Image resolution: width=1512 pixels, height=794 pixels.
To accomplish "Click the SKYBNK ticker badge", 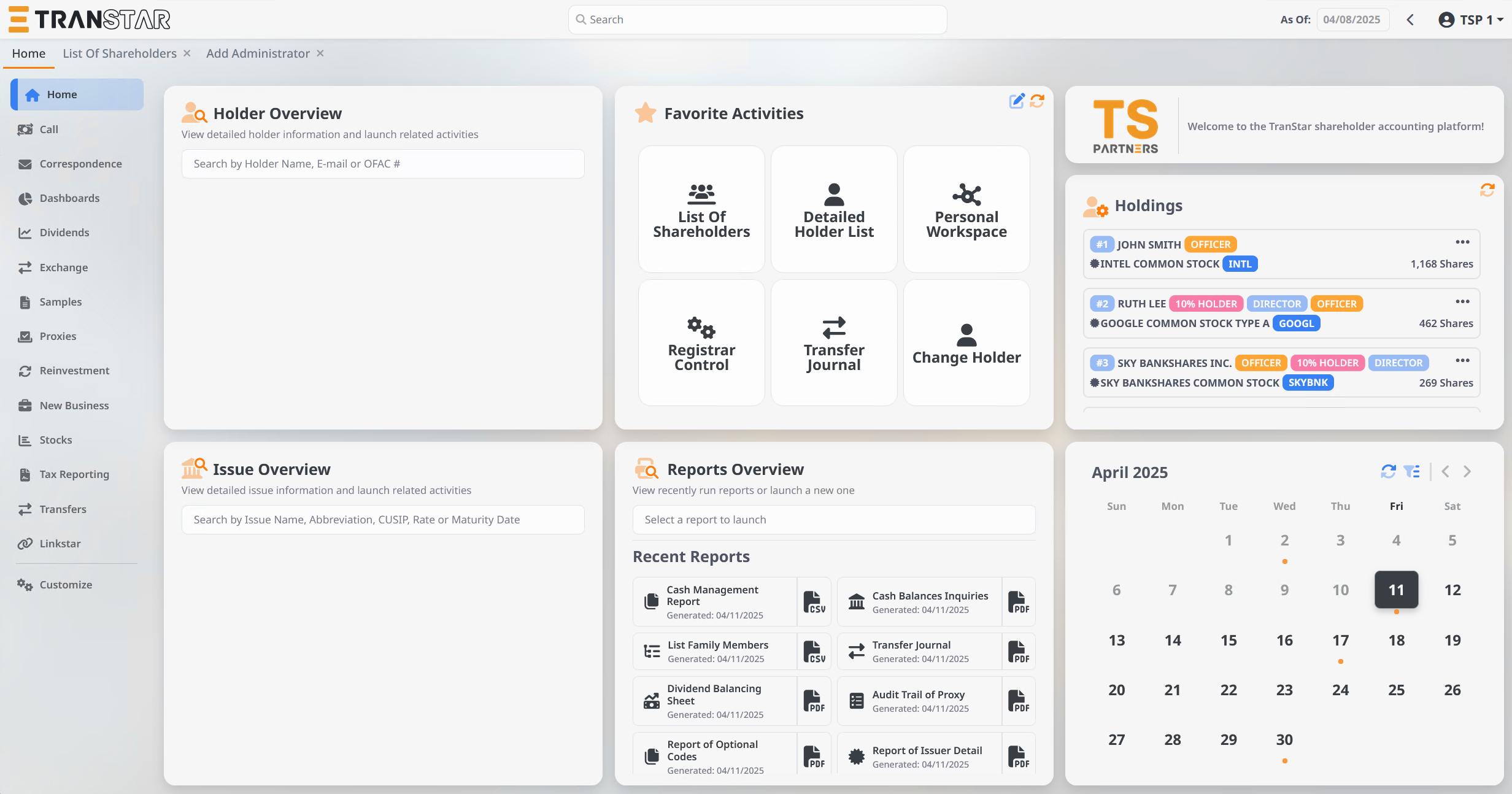I will point(1308,382).
